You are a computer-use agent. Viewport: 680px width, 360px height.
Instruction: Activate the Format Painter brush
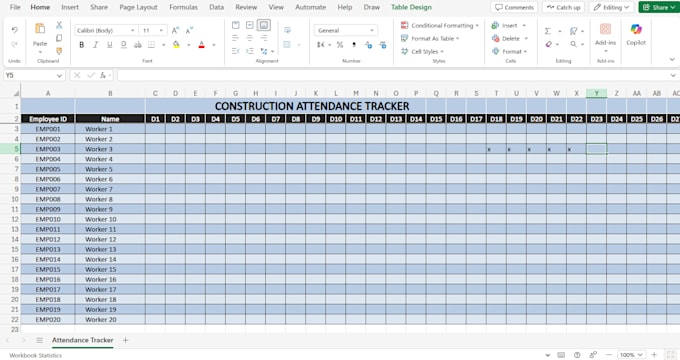pos(59,51)
